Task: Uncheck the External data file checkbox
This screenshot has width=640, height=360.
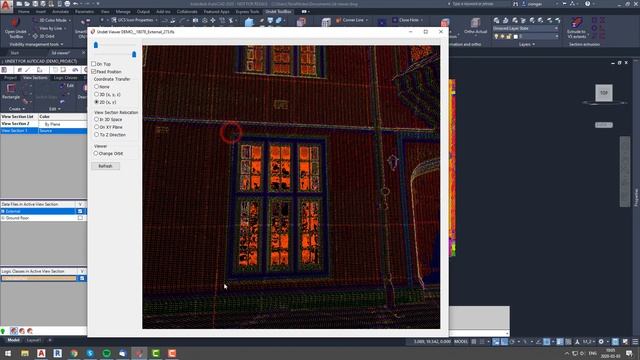Action: point(80,211)
